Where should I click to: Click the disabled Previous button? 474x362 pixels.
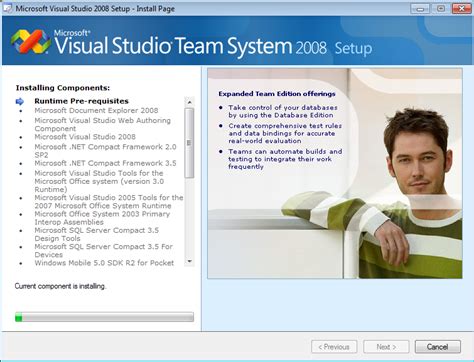[x=334, y=347]
